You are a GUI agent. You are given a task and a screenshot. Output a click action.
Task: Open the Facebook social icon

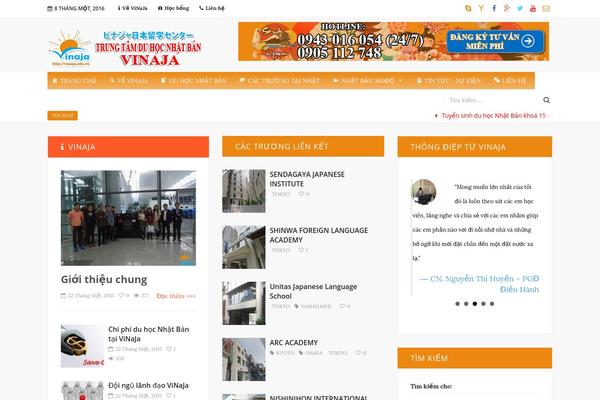click(494, 8)
